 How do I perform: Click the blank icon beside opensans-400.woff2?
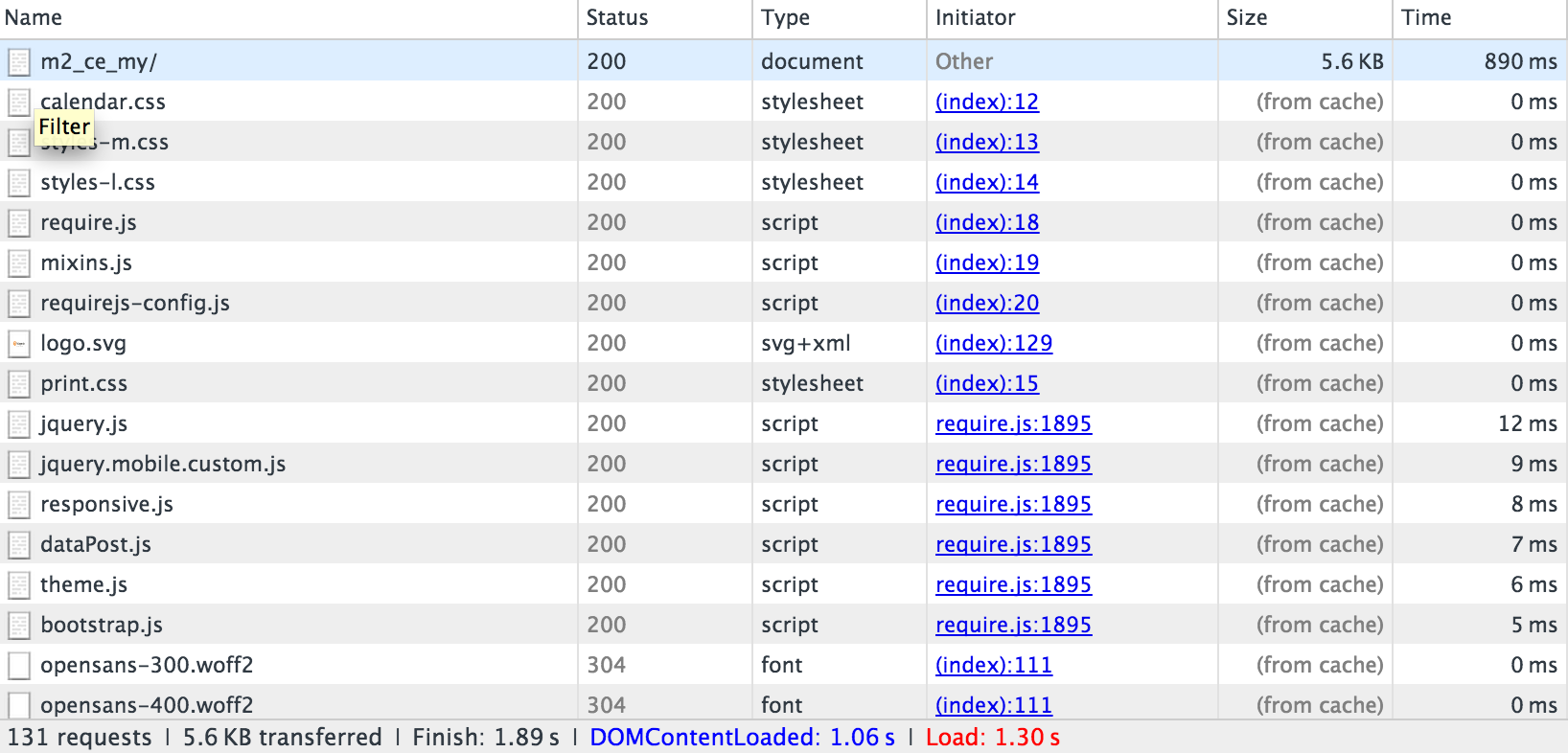tap(19, 706)
